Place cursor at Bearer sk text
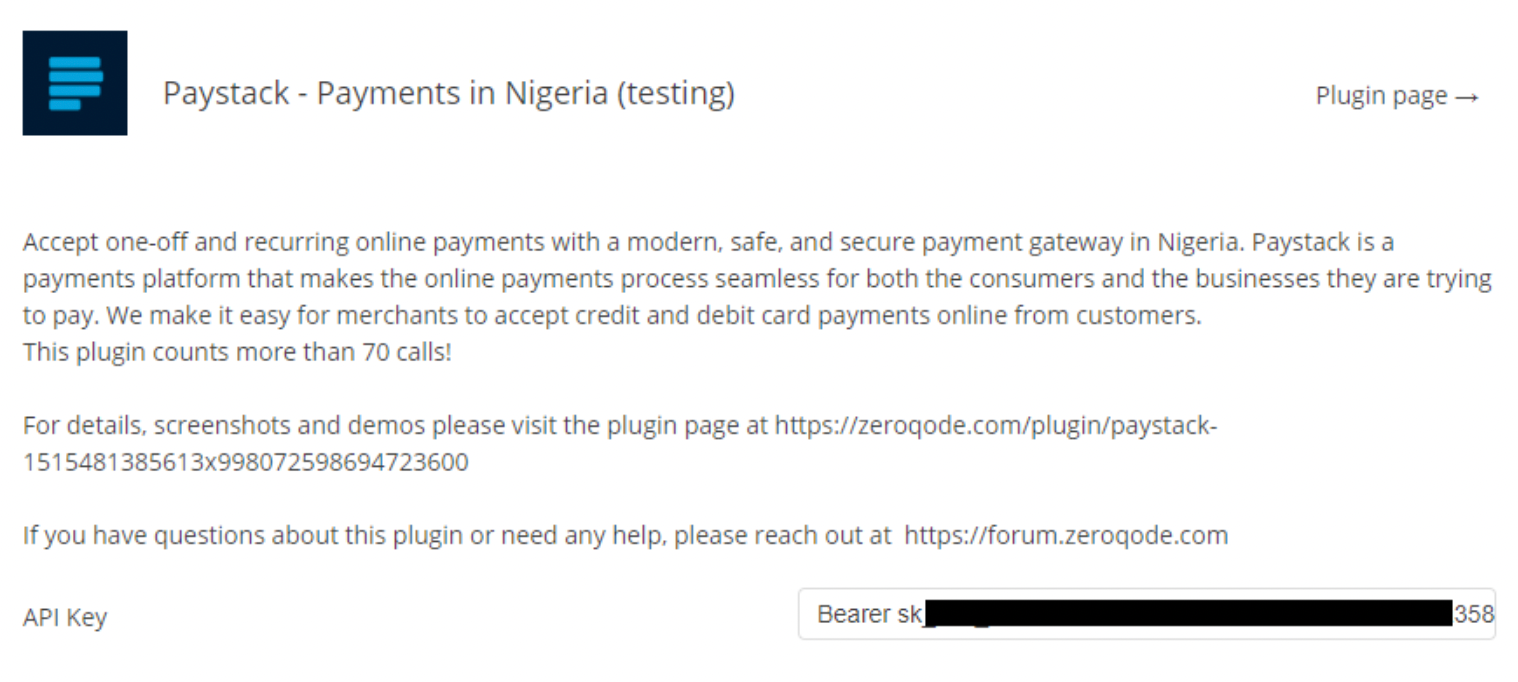 pyautogui.click(x=868, y=614)
